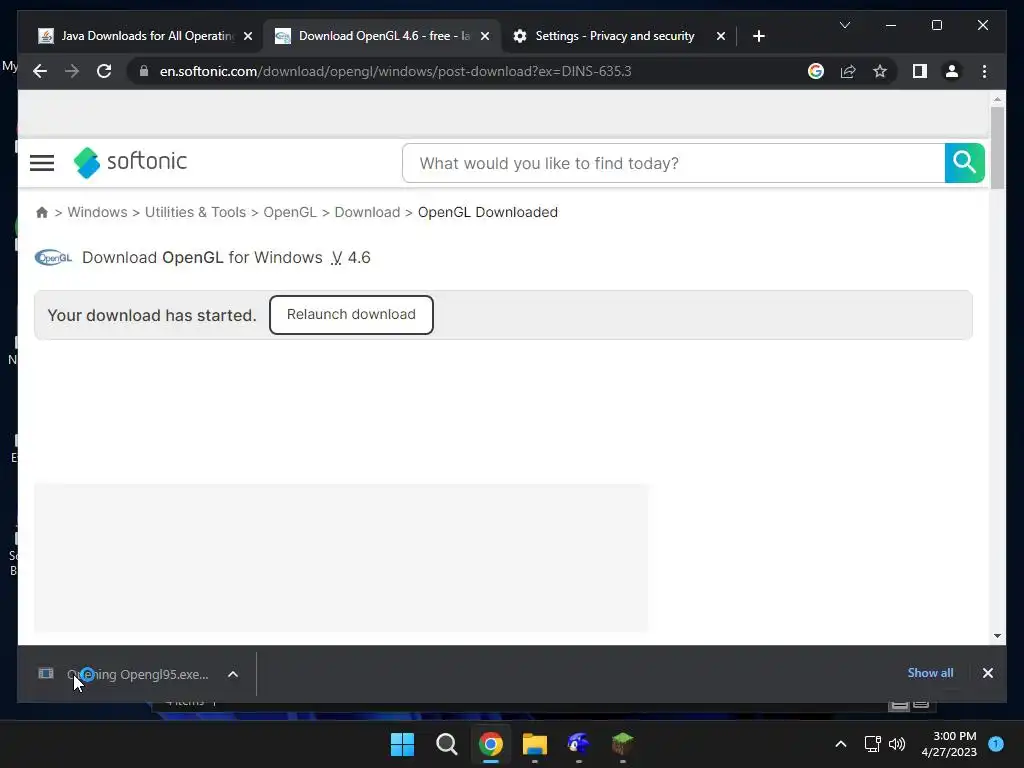Click the Chrome taskbar icon
This screenshot has width=1024, height=768.
pyautogui.click(x=490, y=744)
